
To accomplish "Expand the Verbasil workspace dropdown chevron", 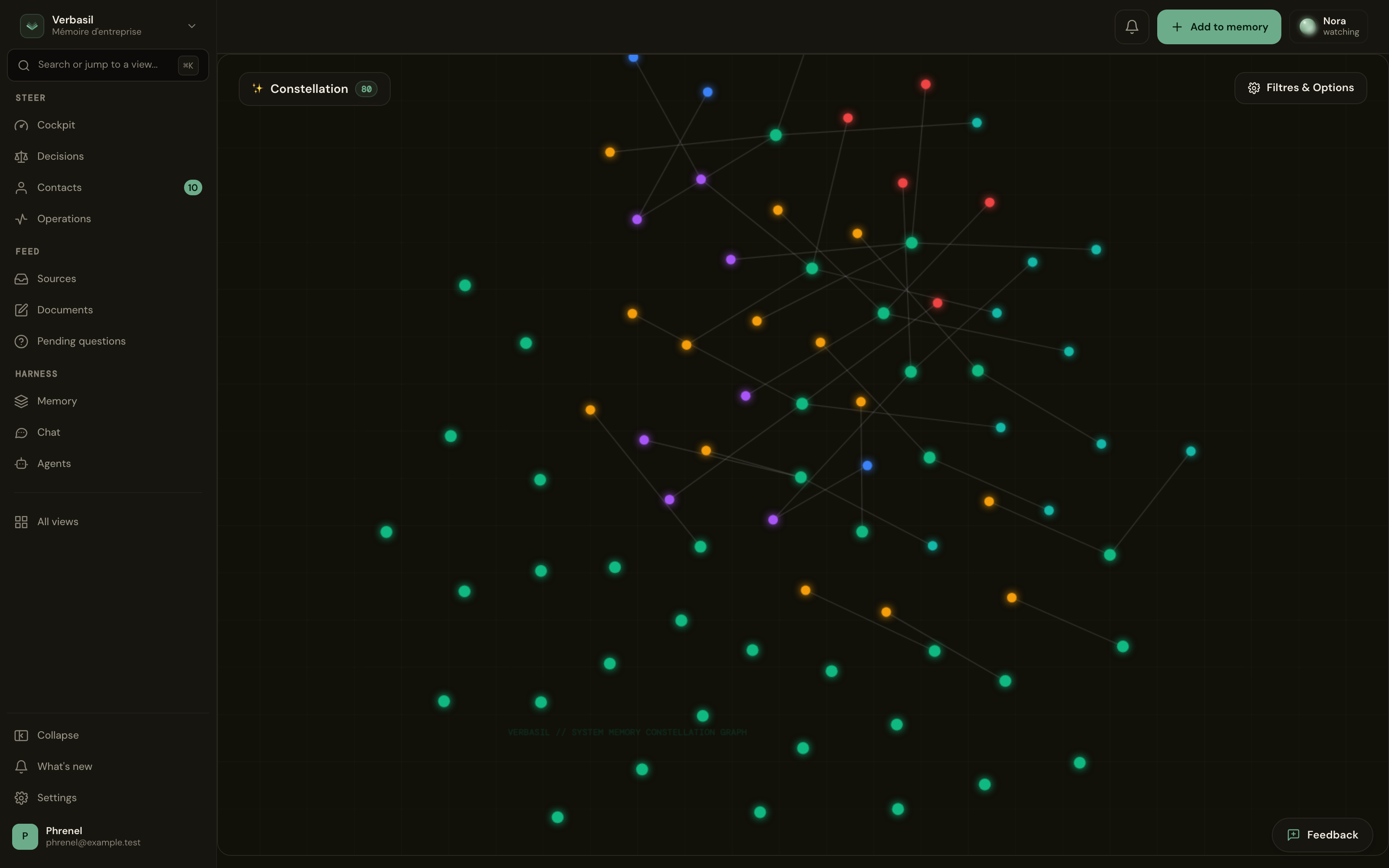I will click(x=192, y=26).
